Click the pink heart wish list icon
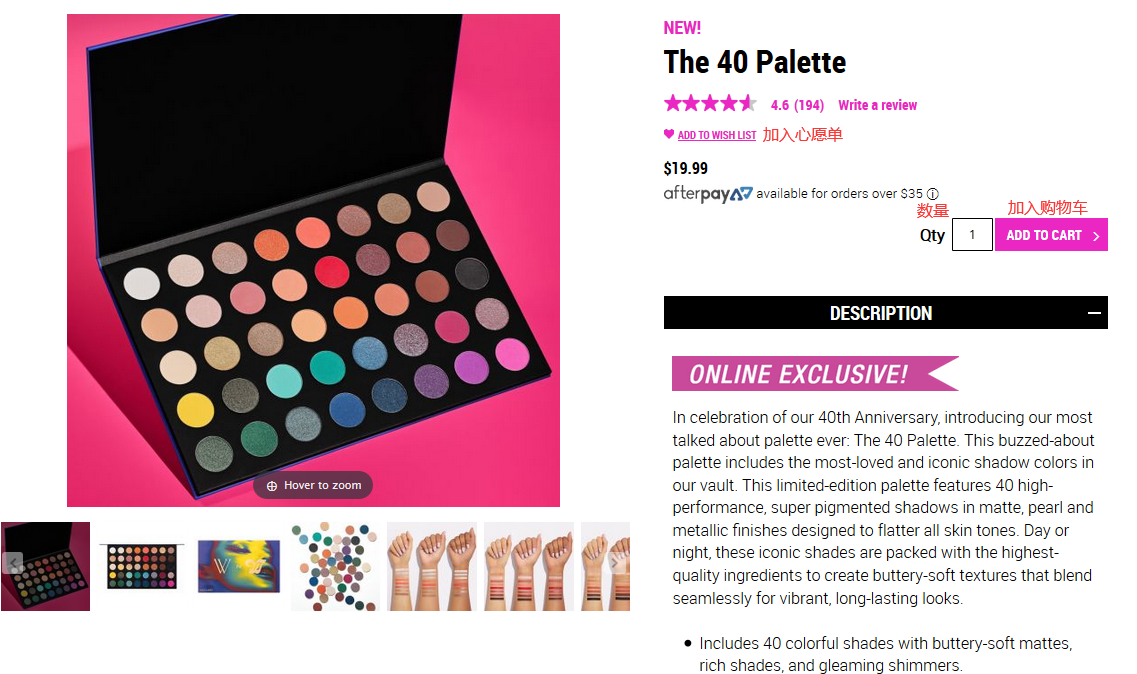This screenshot has width=1137, height=674. [x=669, y=135]
